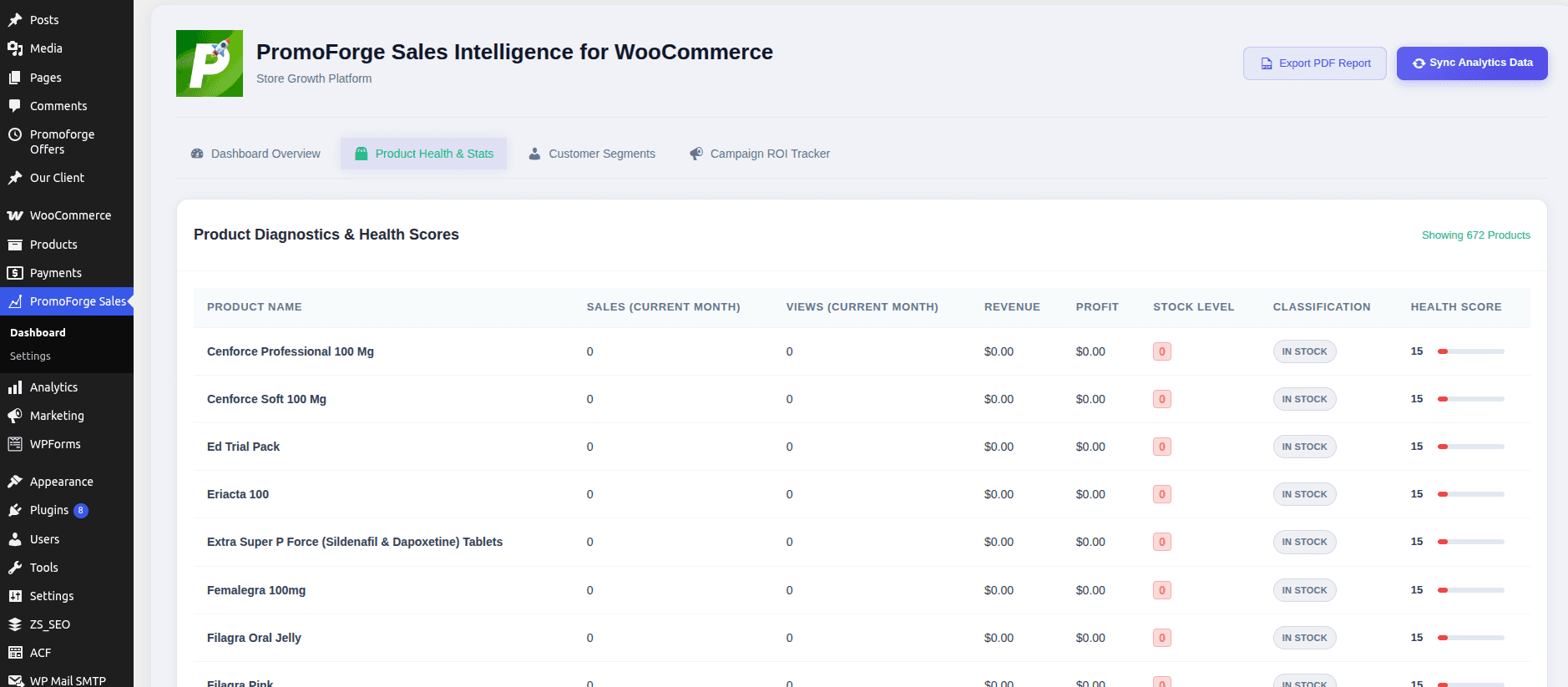Viewport: 1568px width, 687px height.
Task: Click the Showing 672 Products text
Action: click(x=1476, y=235)
